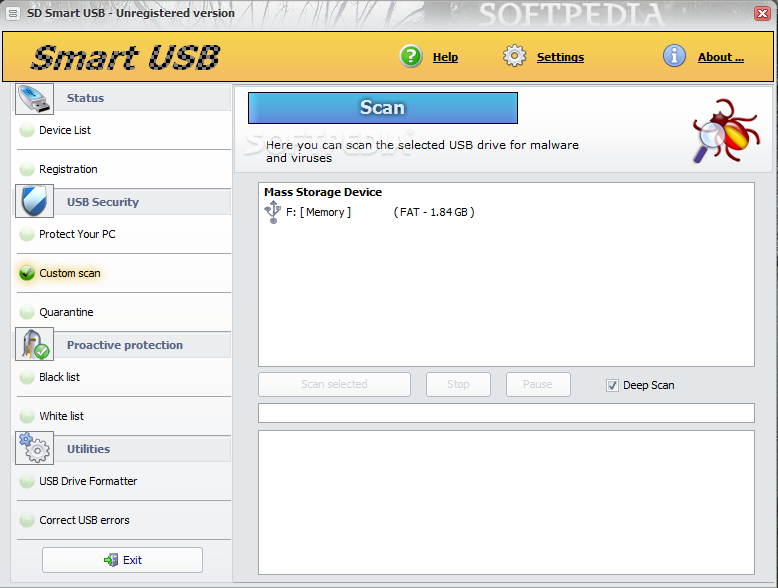The image size is (778, 588).
Task: Click the bug magnifier scan icon
Action: point(725,131)
